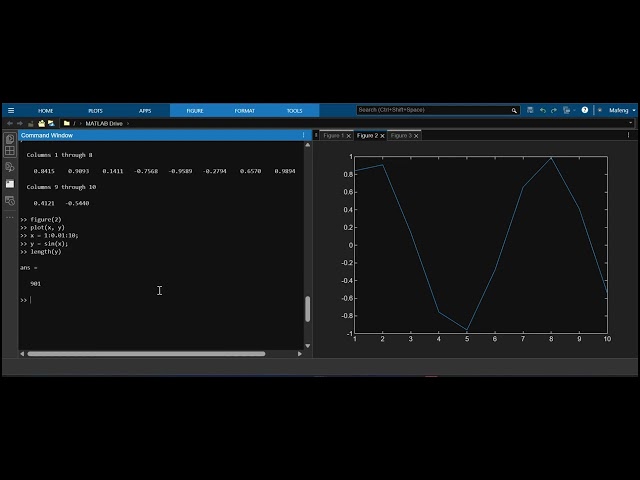Click the Command Window scroll up arrow
640x480 pixels.
pyautogui.click(x=308, y=145)
